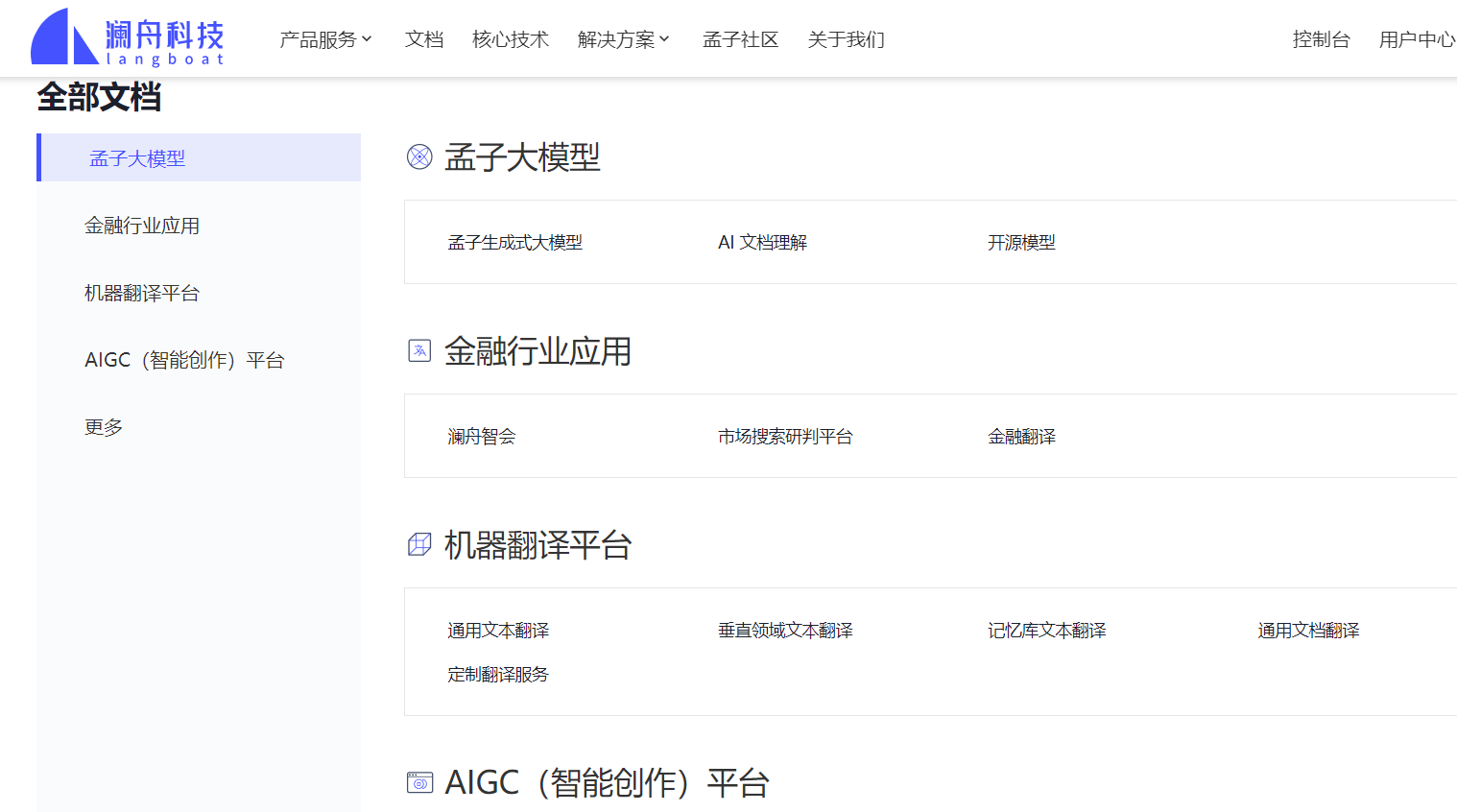
Task: Click the 机器翻译平台 section heading
Action: tap(537, 545)
